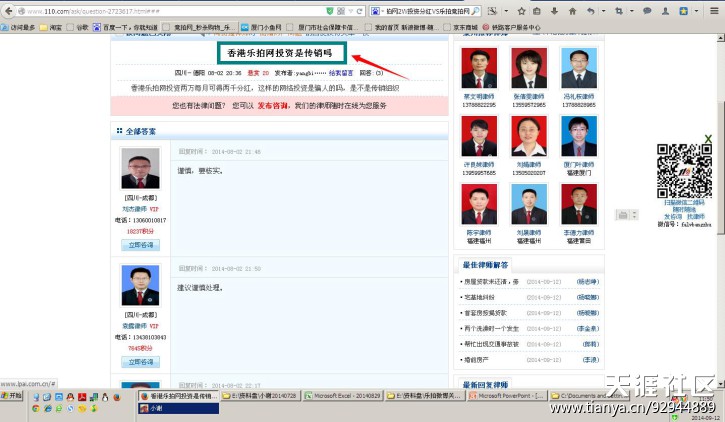
Task: Go to the browser home page icon
Action: 572,11
